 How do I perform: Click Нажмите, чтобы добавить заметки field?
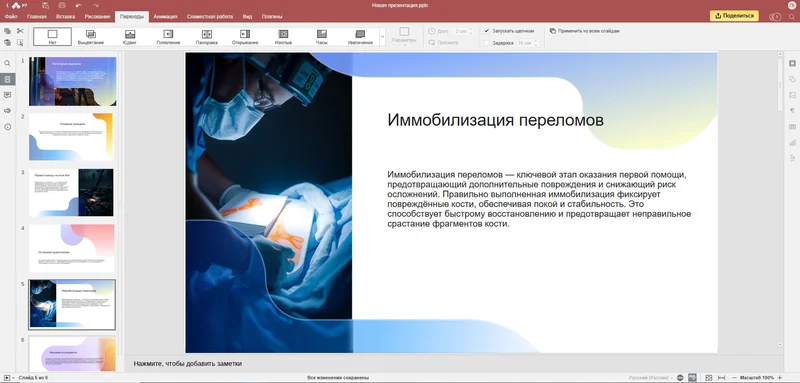(x=188, y=364)
